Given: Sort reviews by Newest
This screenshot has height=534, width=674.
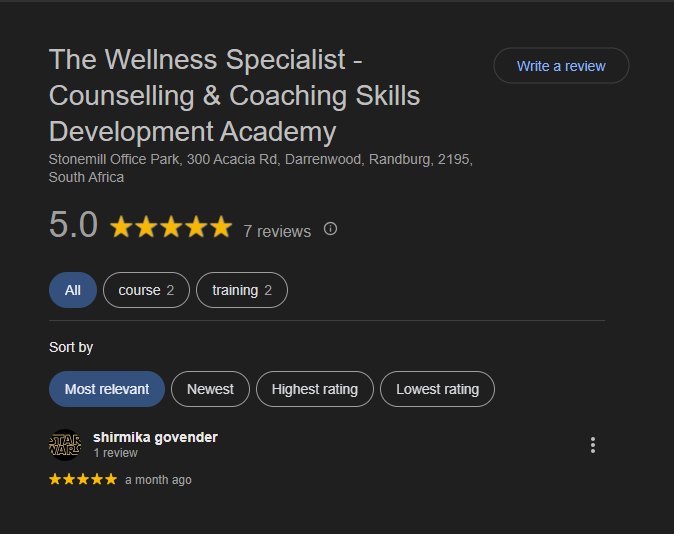Looking at the screenshot, I should [x=210, y=389].
